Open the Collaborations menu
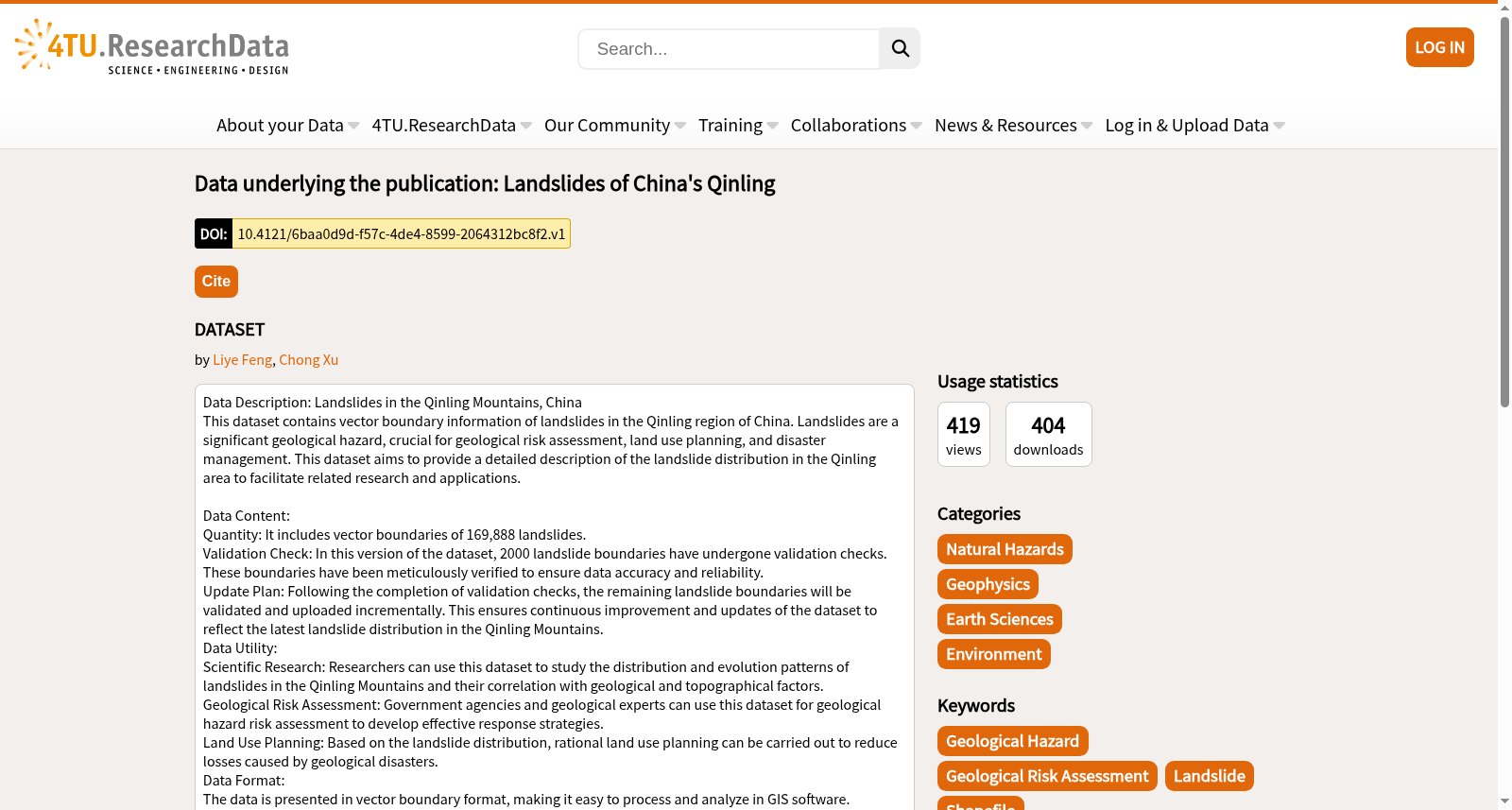 848,125
